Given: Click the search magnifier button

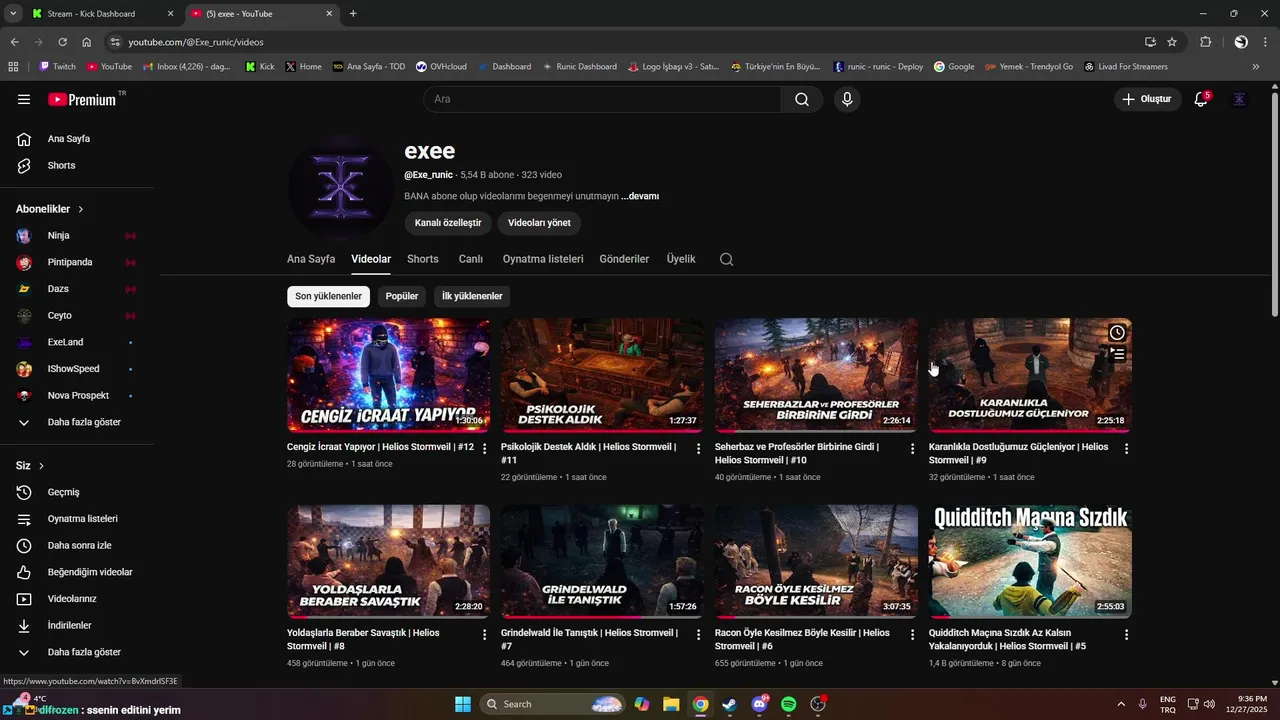Looking at the screenshot, I should [802, 99].
